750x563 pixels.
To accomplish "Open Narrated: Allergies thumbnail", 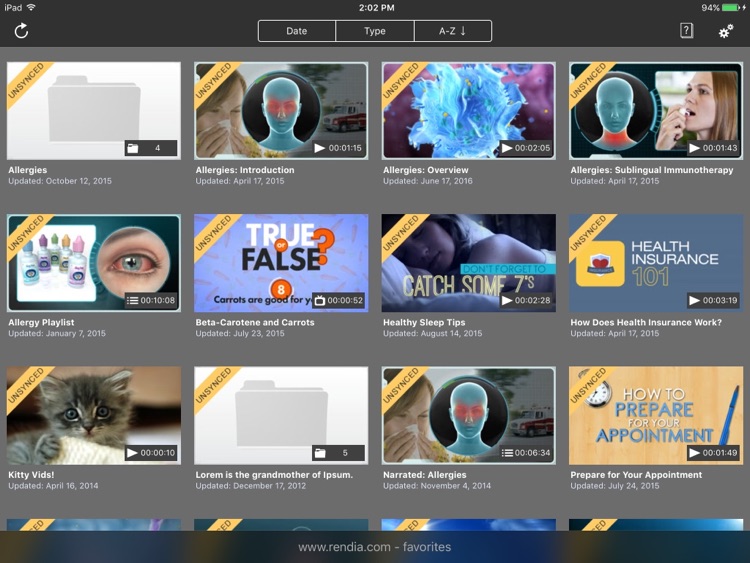I will click(x=469, y=415).
